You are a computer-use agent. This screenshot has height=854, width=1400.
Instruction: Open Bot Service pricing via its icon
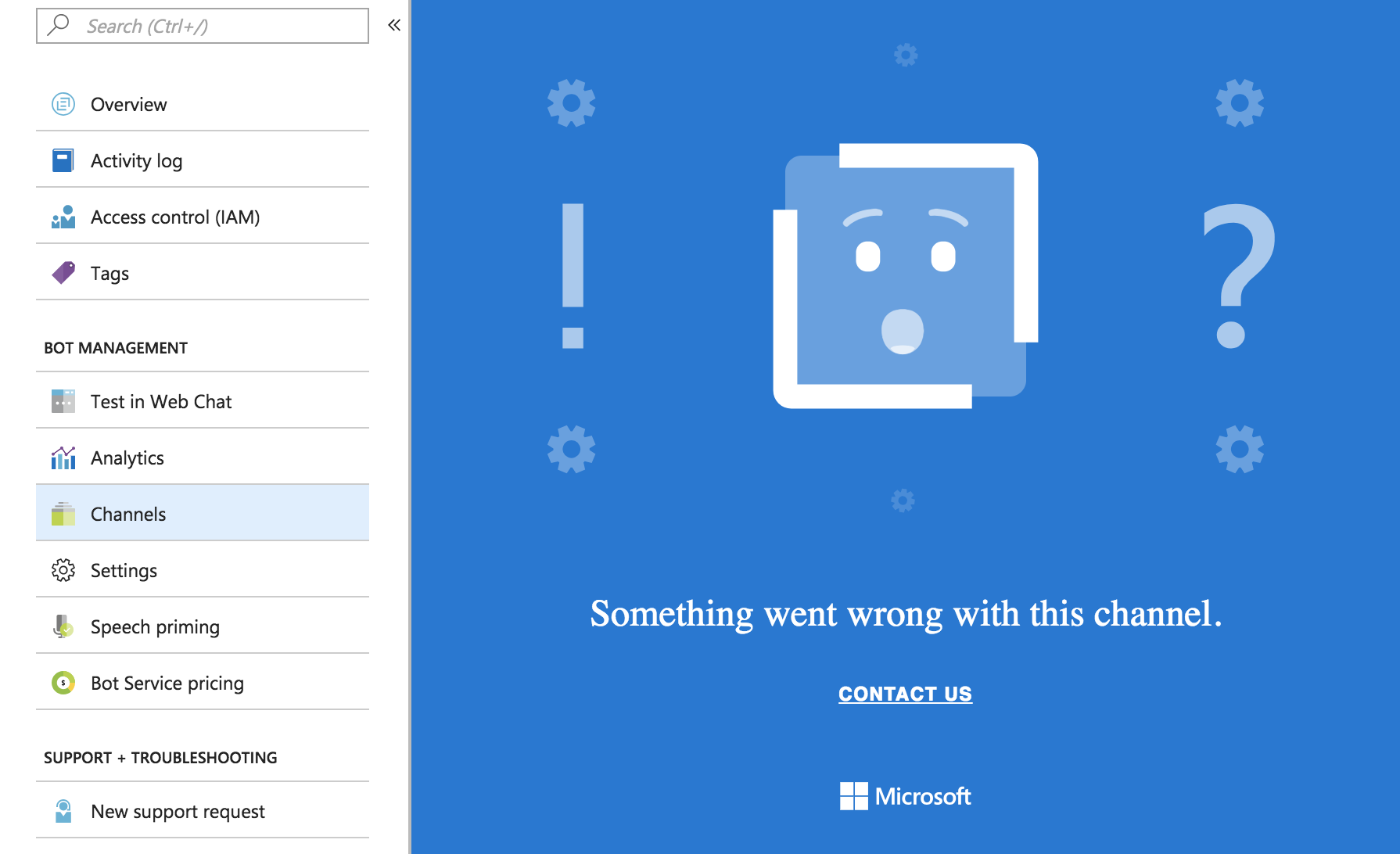pos(63,683)
